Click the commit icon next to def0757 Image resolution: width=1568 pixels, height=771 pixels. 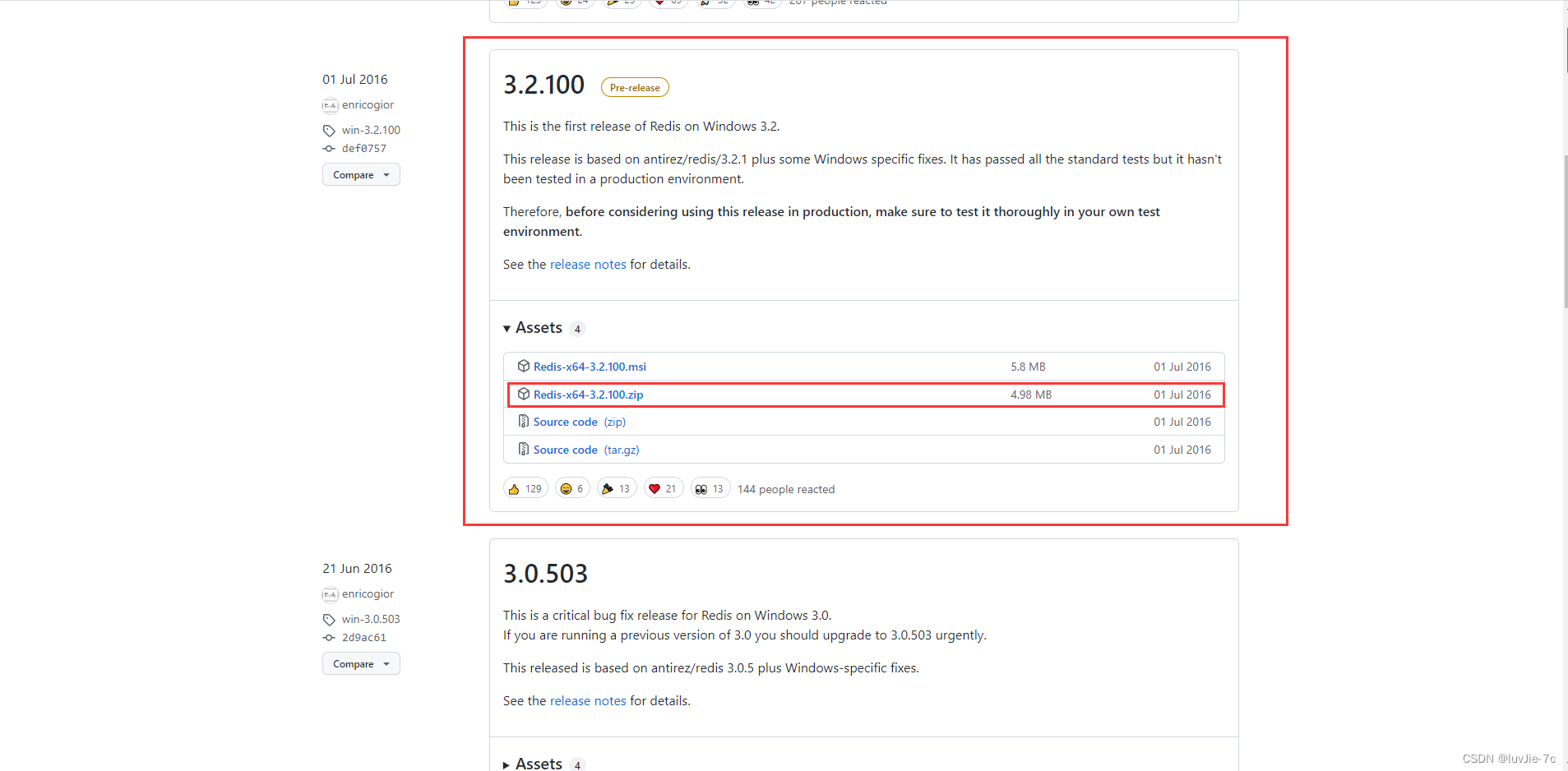(x=329, y=149)
